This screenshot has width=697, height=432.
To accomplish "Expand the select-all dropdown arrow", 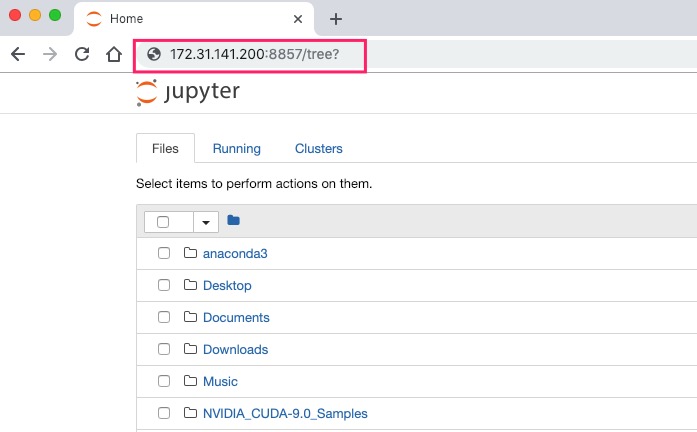I will pyautogui.click(x=206, y=222).
